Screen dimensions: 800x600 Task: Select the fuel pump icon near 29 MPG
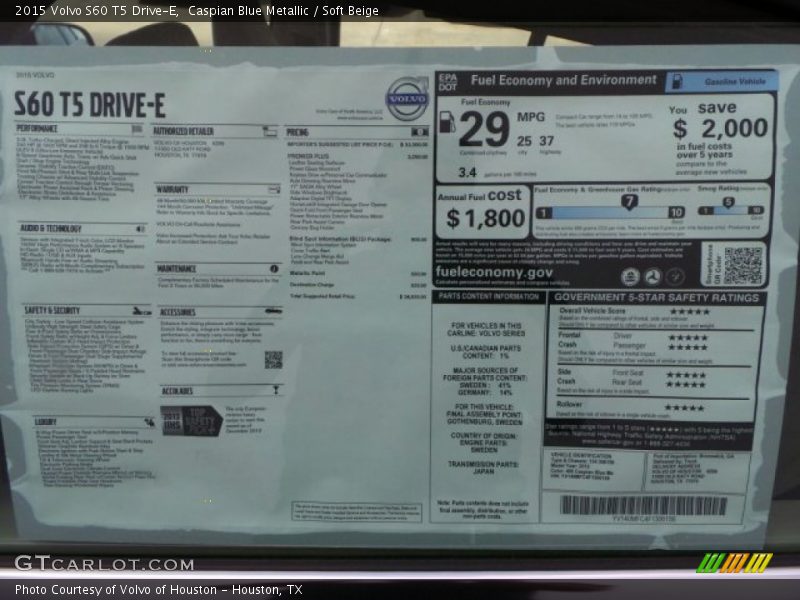(447, 122)
